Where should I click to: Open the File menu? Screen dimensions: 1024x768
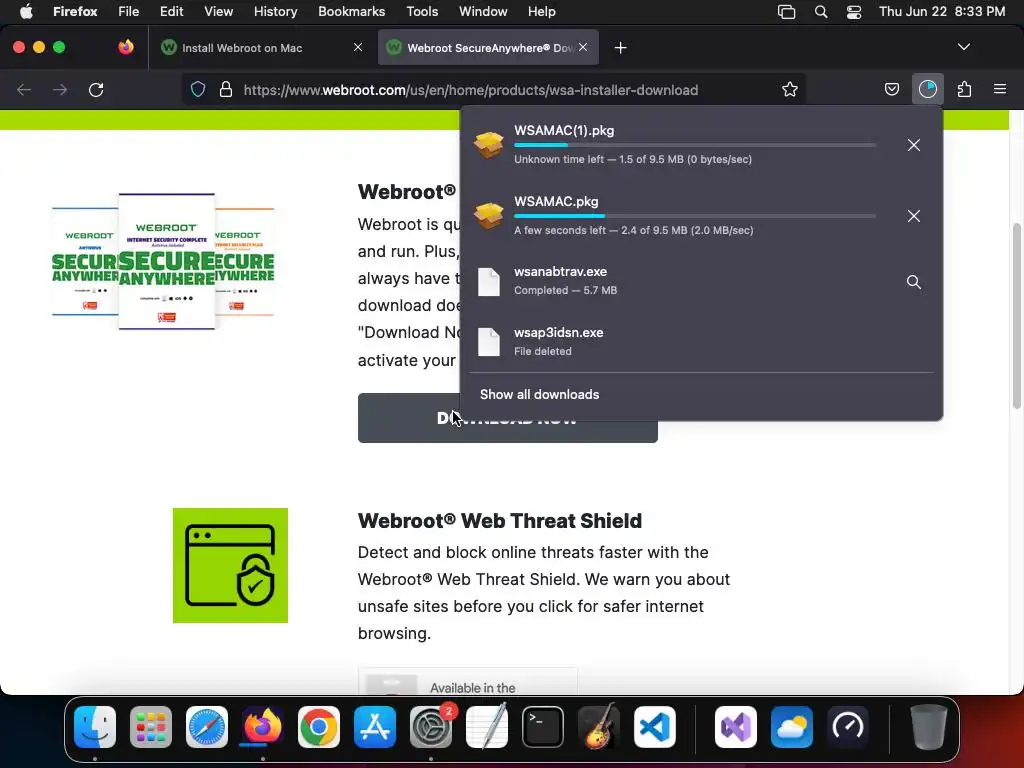pyautogui.click(x=128, y=11)
